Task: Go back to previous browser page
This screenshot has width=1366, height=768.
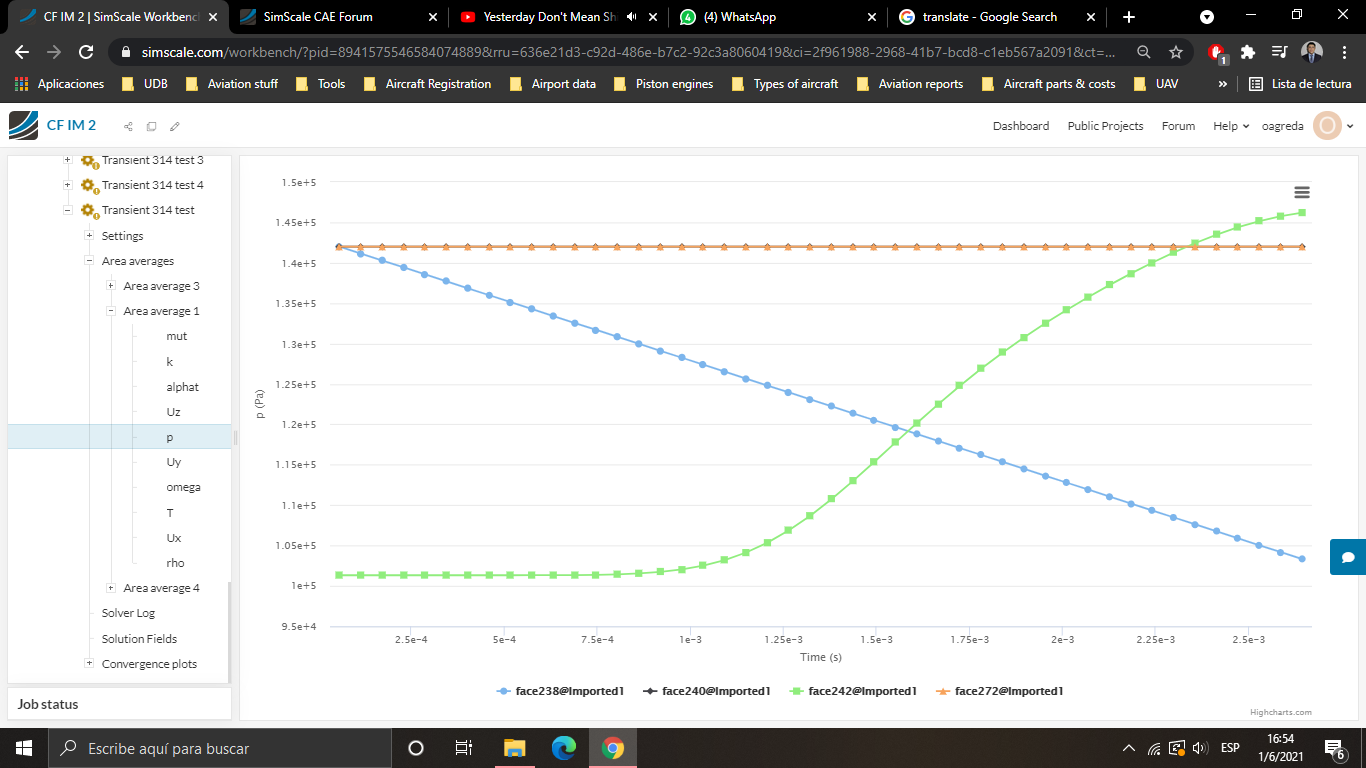Action: tap(22, 52)
